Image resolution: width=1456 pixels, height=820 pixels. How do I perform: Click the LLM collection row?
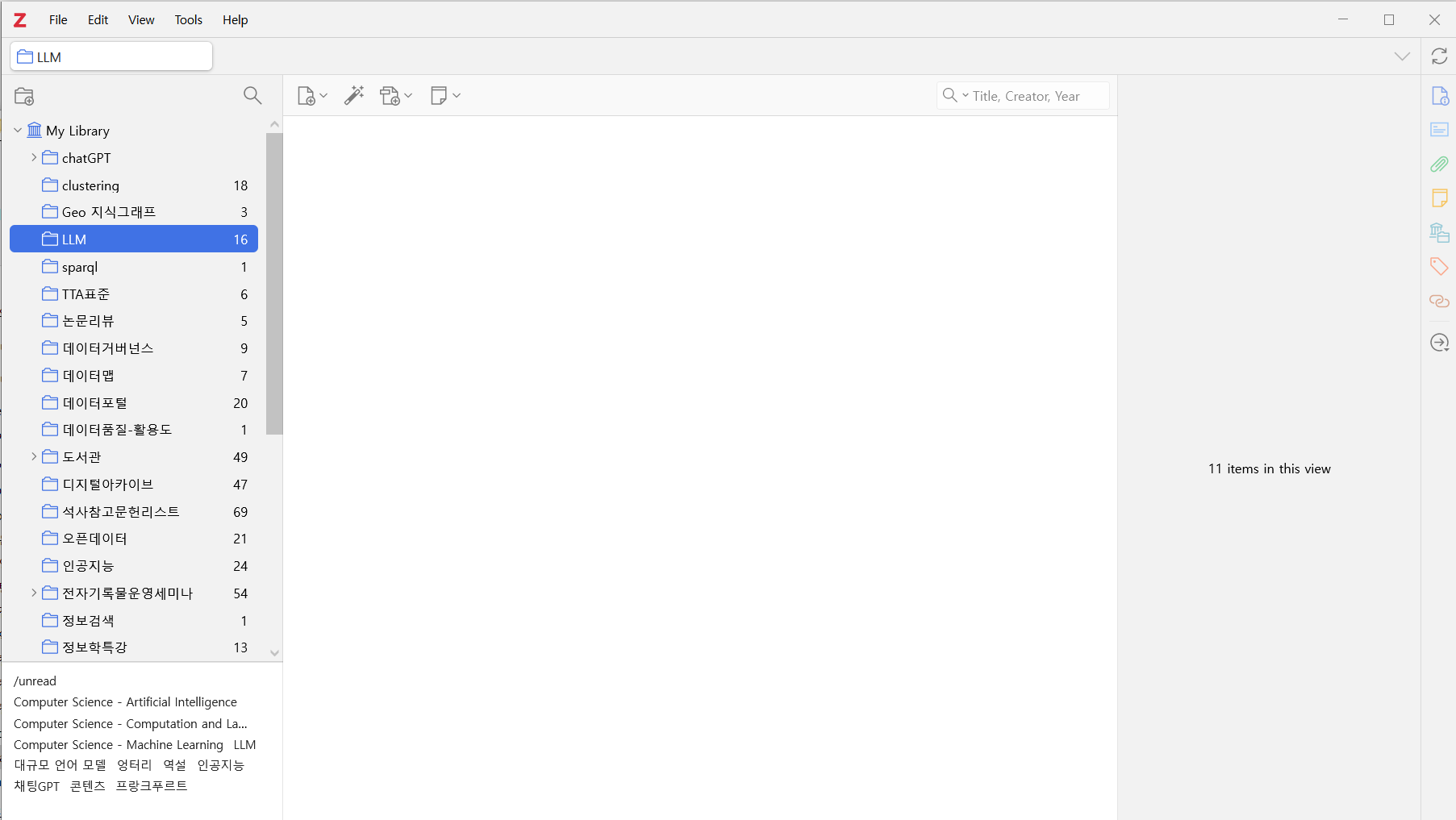coord(134,239)
